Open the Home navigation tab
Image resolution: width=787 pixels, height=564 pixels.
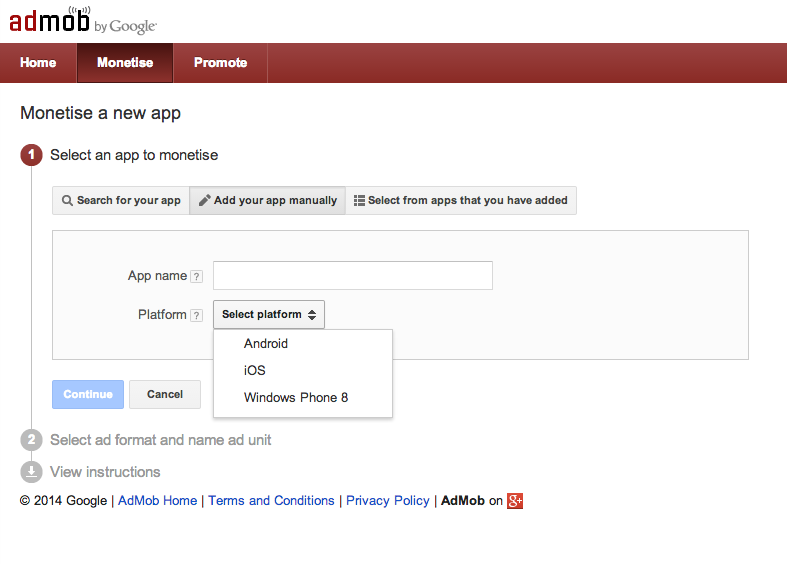tap(38, 63)
